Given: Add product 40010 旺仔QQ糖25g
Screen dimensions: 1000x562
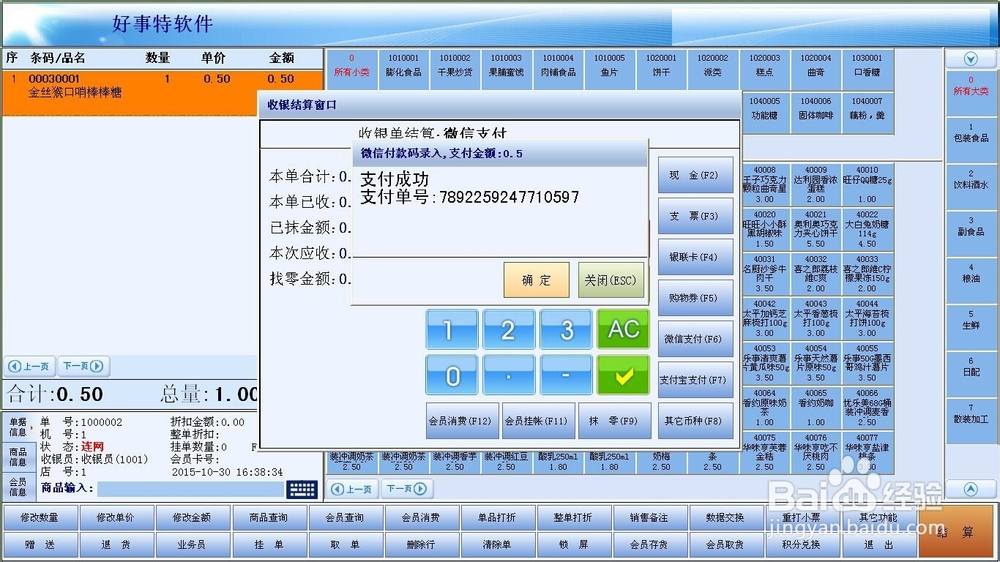Looking at the screenshot, I should click(867, 184).
